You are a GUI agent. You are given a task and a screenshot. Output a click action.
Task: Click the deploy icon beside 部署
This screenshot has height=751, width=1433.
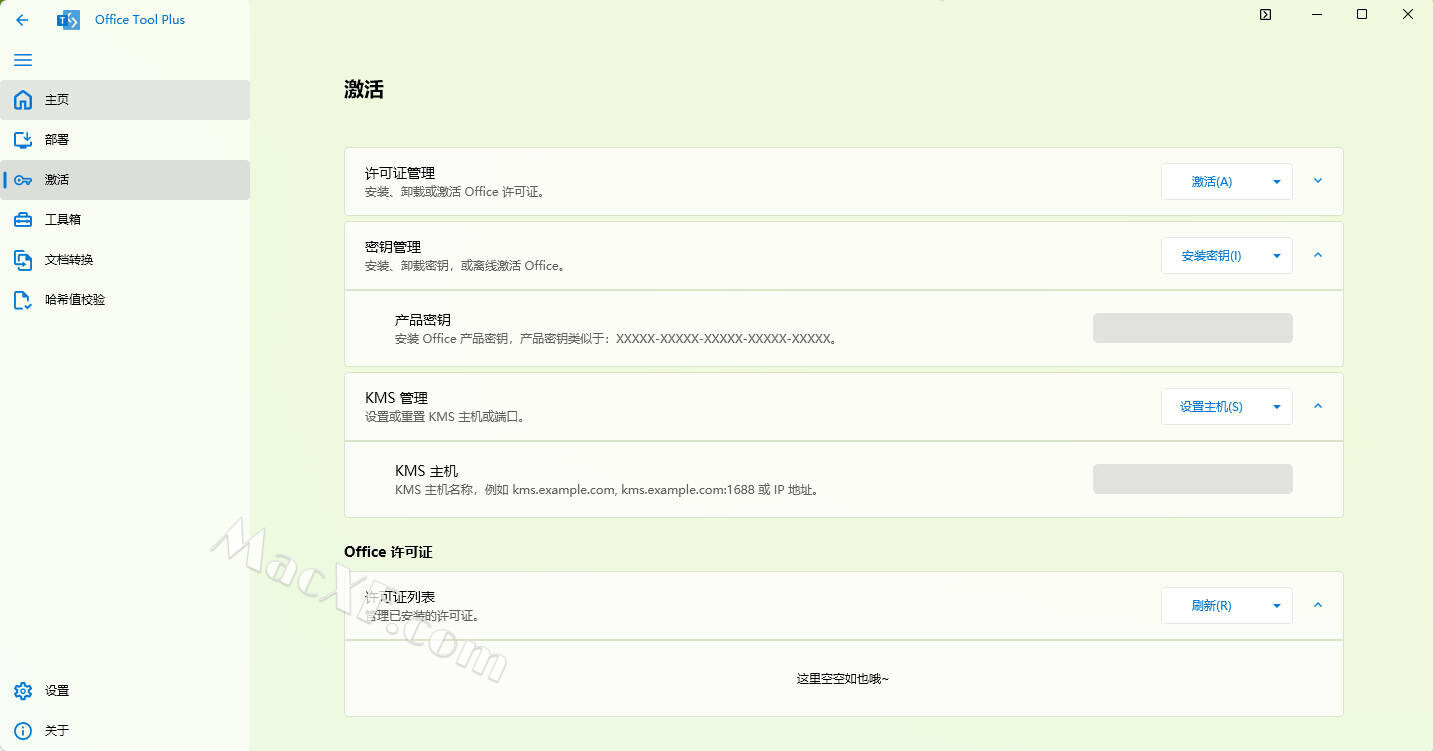(23, 140)
